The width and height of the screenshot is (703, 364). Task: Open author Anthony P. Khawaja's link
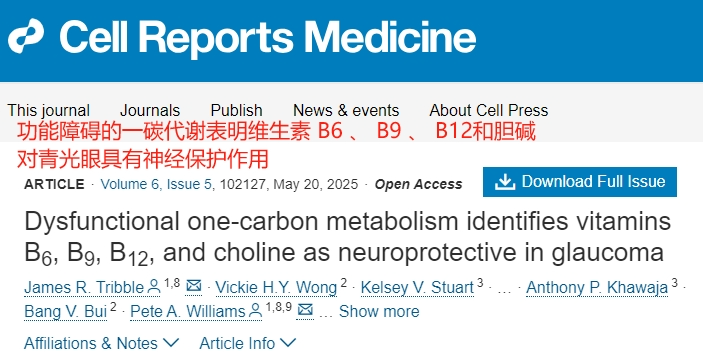pyautogui.click(x=597, y=287)
